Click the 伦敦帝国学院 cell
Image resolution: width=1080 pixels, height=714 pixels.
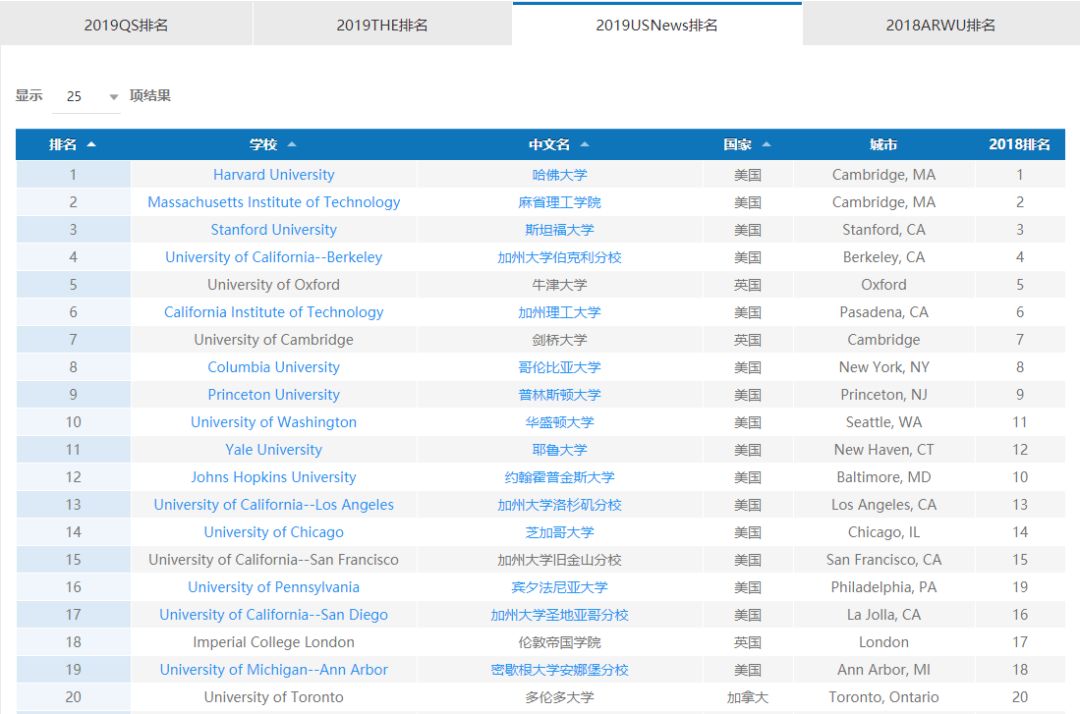coord(559,643)
